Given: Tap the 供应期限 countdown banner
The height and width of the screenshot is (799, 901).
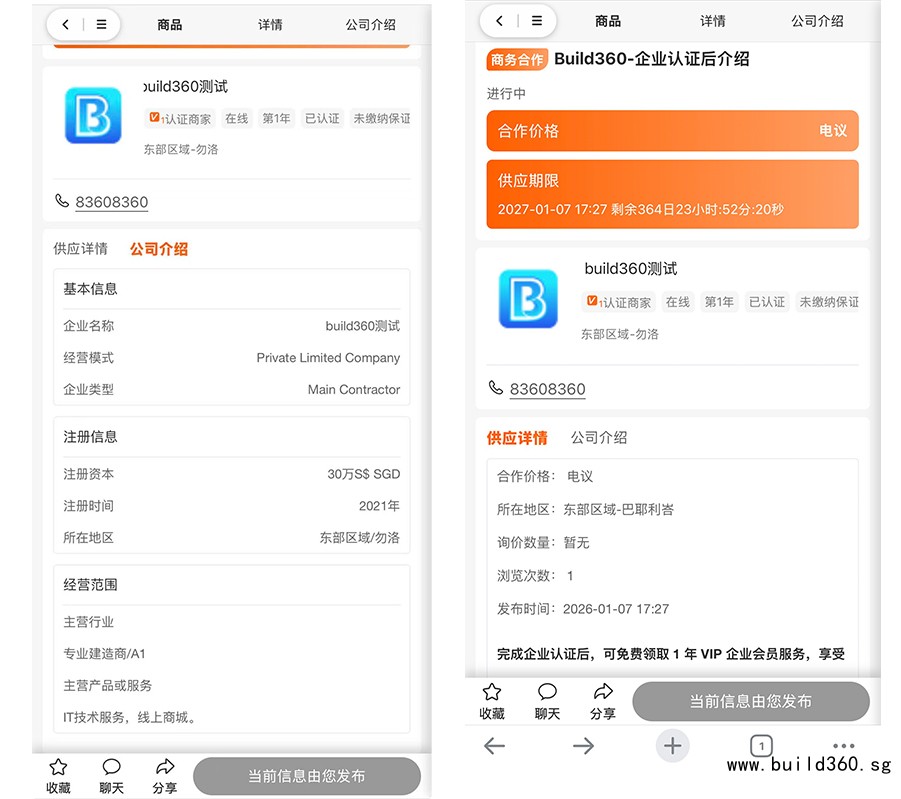Looking at the screenshot, I should pyautogui.click(x=672, y=194).
